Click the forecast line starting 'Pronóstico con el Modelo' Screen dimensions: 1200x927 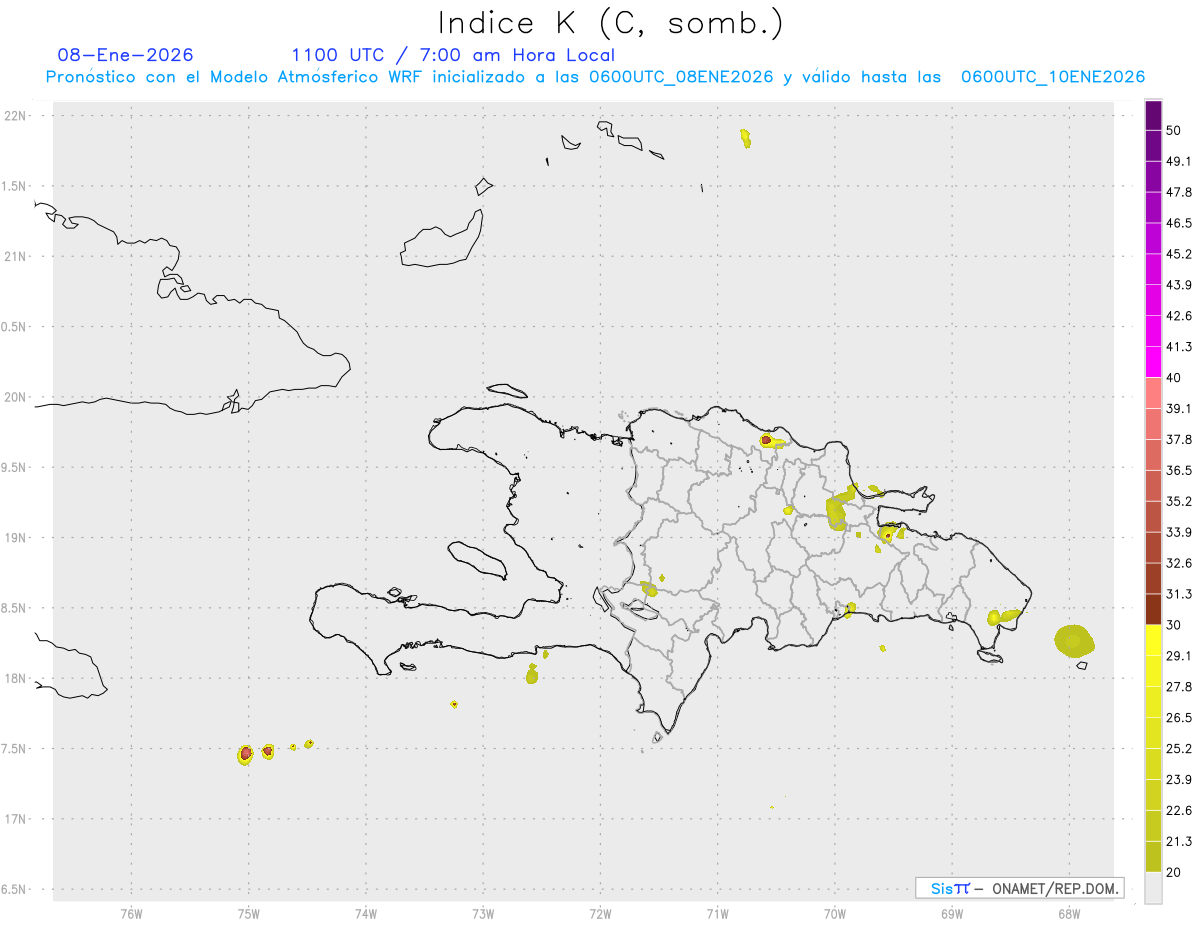pyautogui.click(x=595, y=77)
